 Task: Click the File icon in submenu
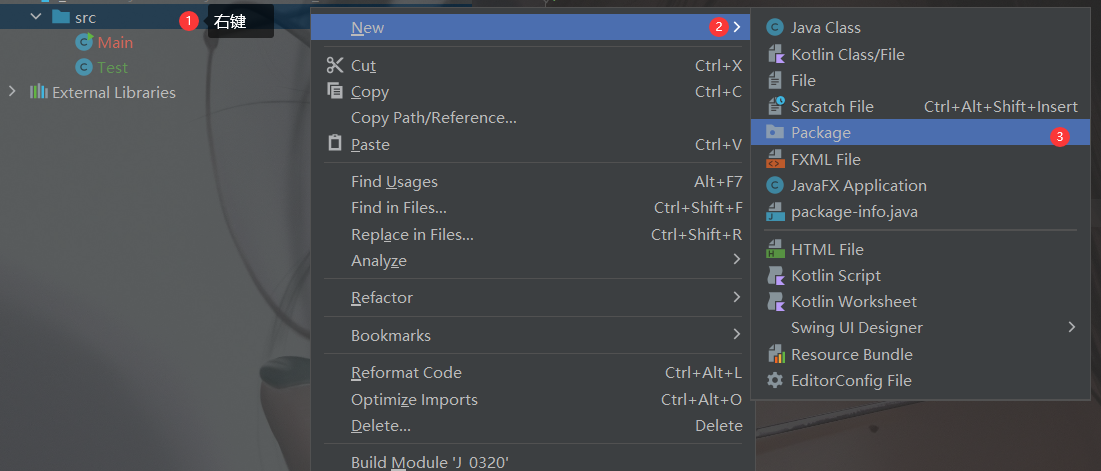[x=775, y=80]
